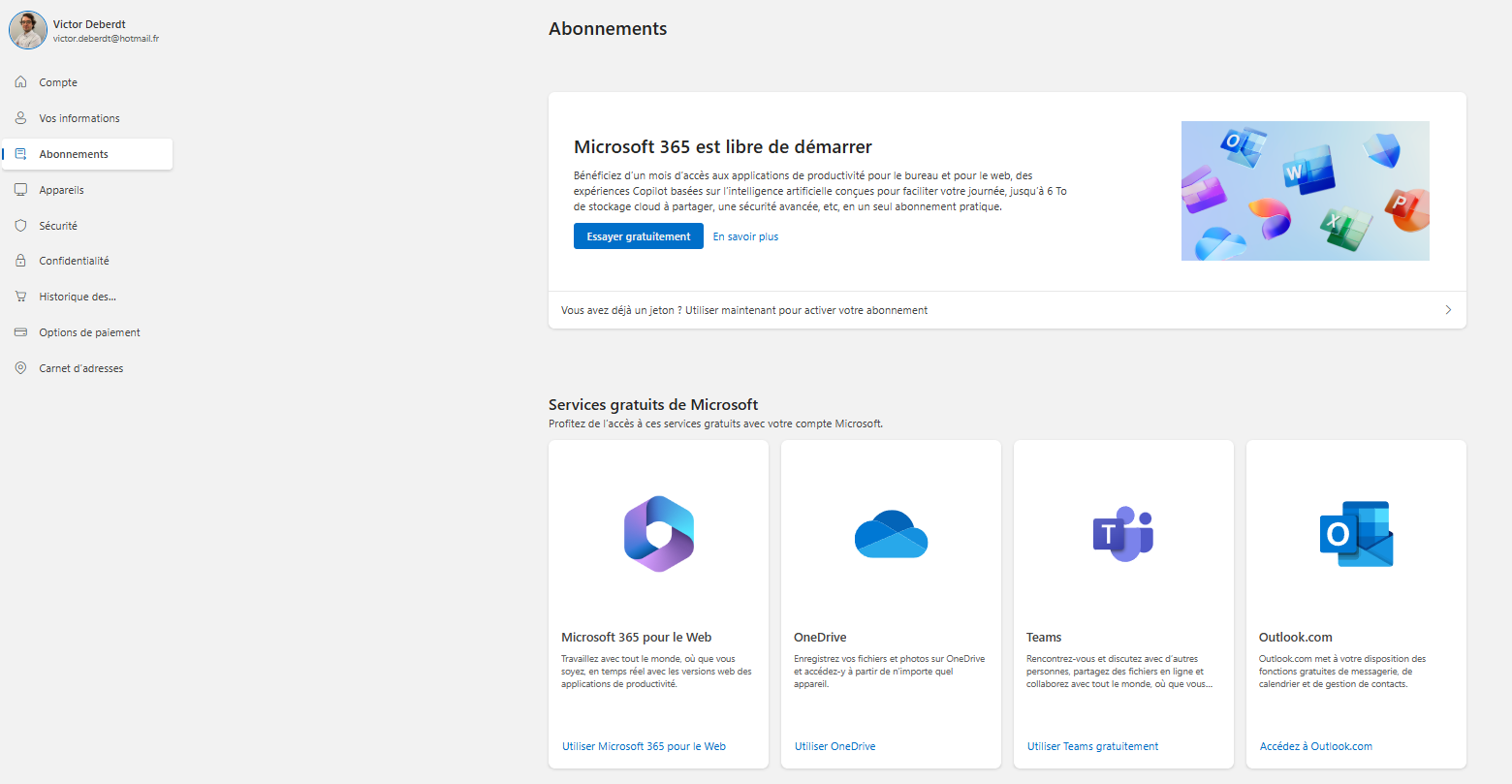Click the Outlook.com card title

click(x=1295, y=637)
